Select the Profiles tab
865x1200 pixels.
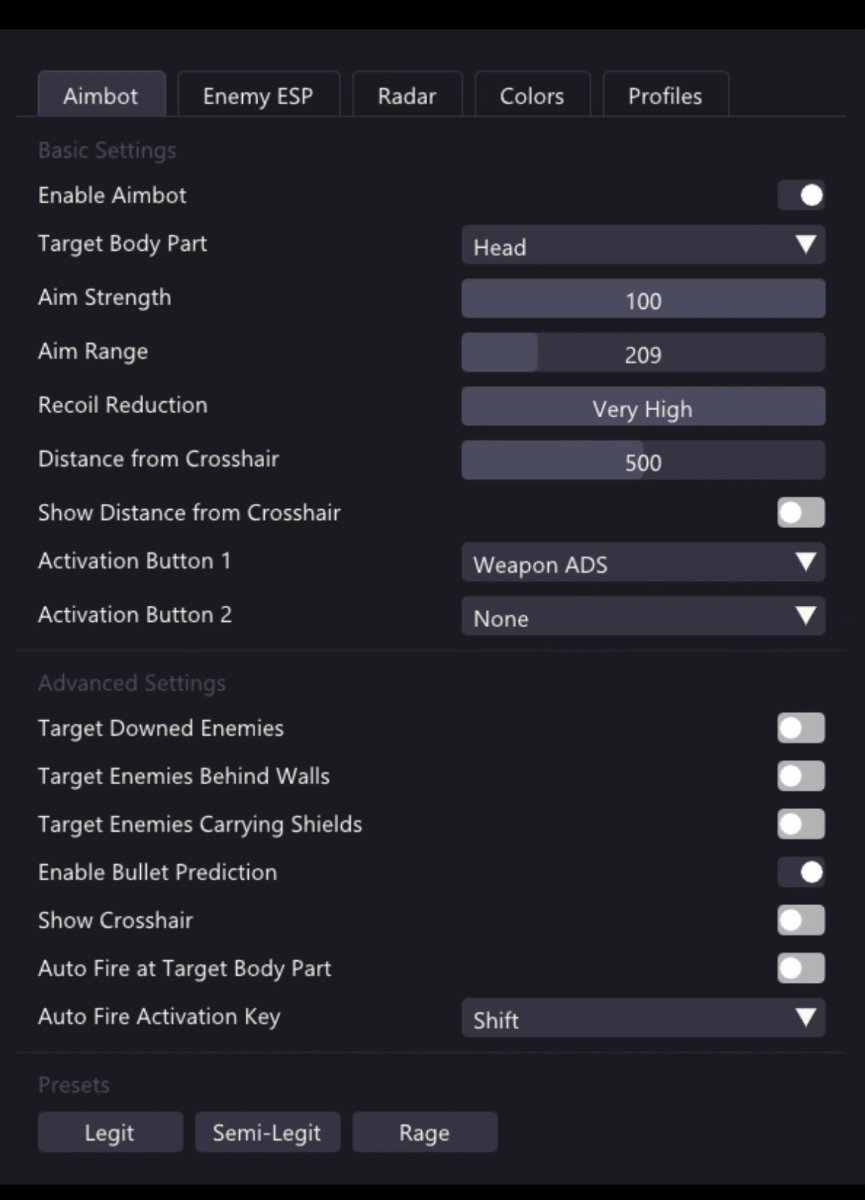coord(665,96)
